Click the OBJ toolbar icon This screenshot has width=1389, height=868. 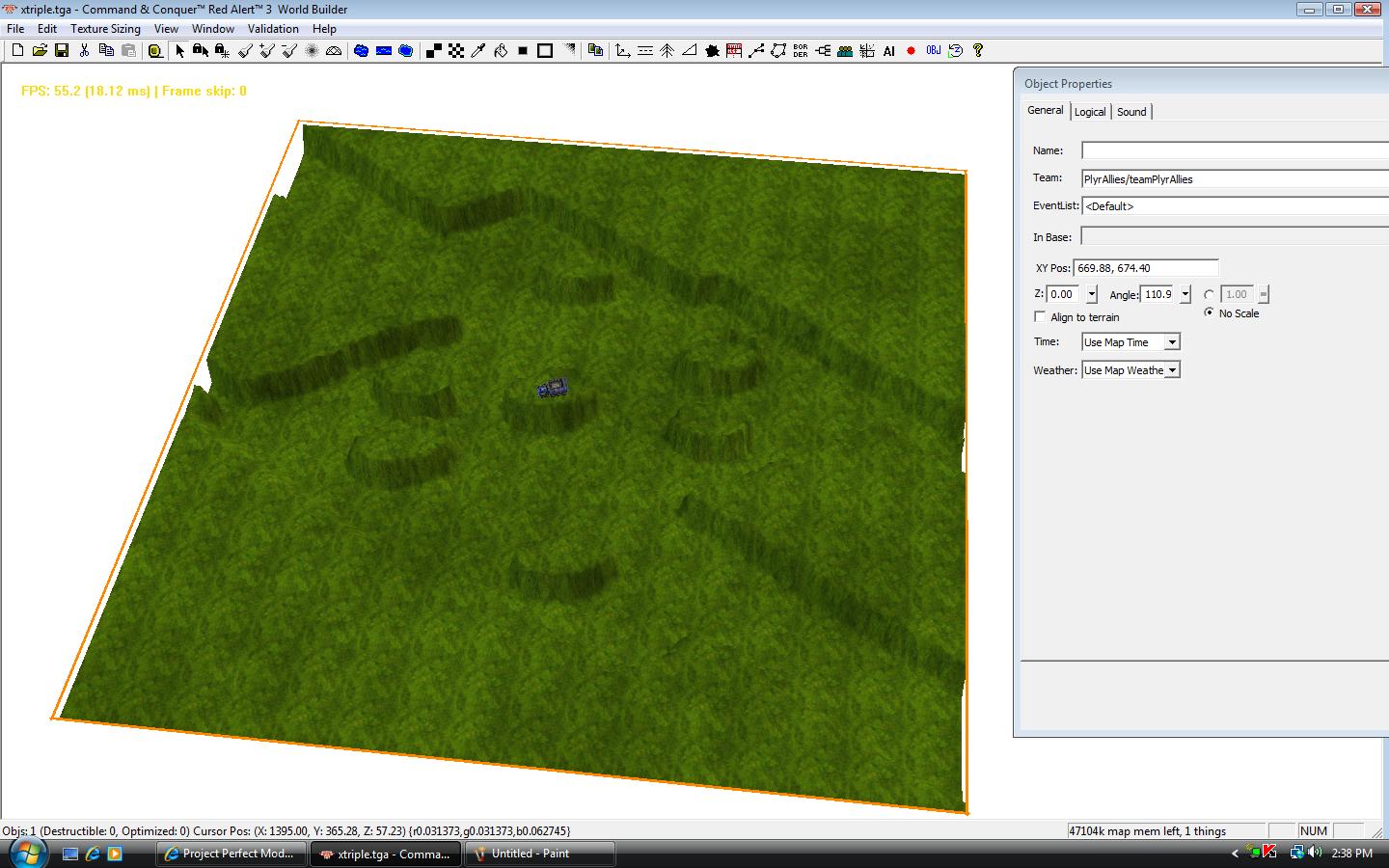(933, 50)
